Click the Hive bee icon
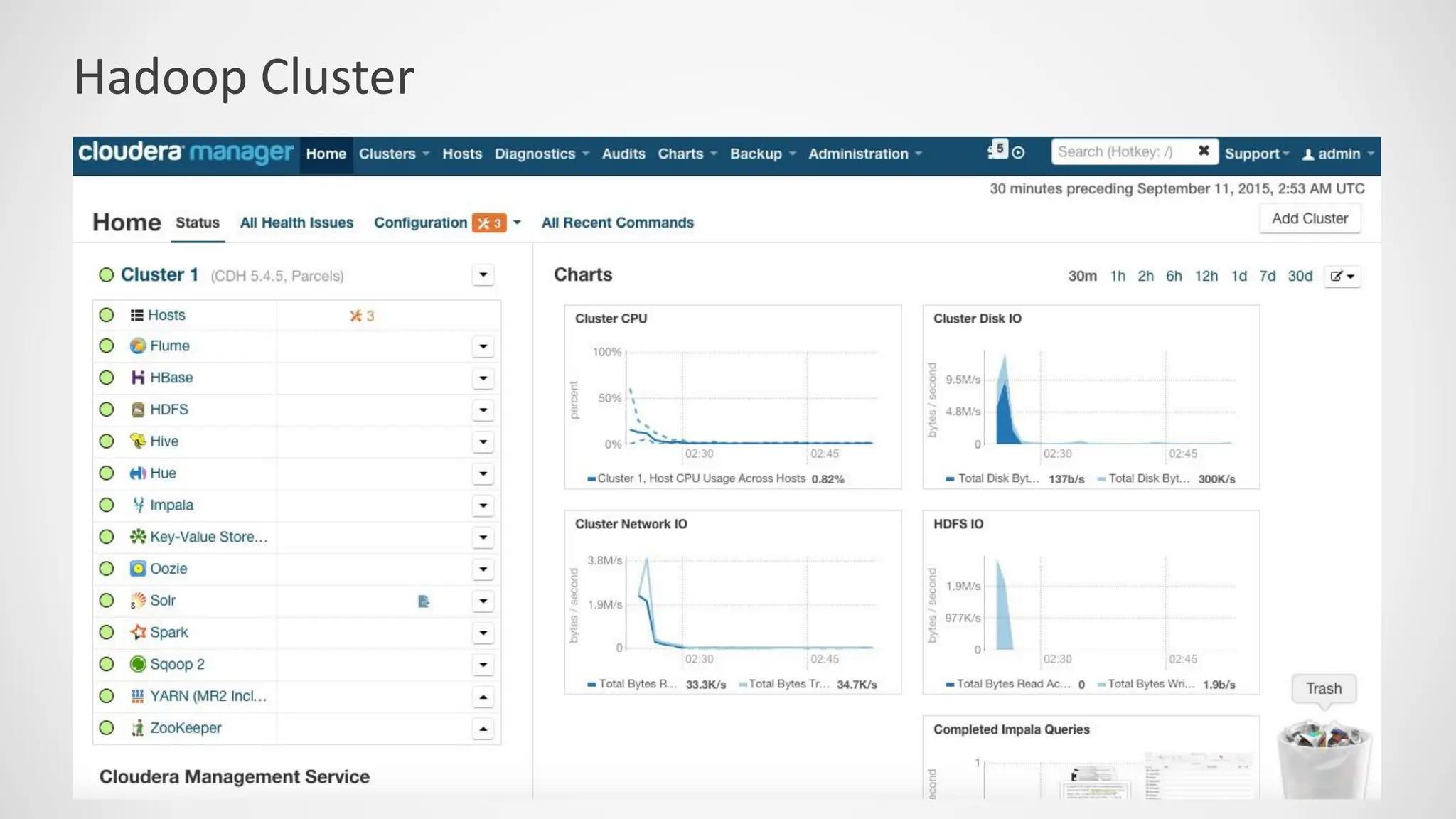 [x=138, y=441]
